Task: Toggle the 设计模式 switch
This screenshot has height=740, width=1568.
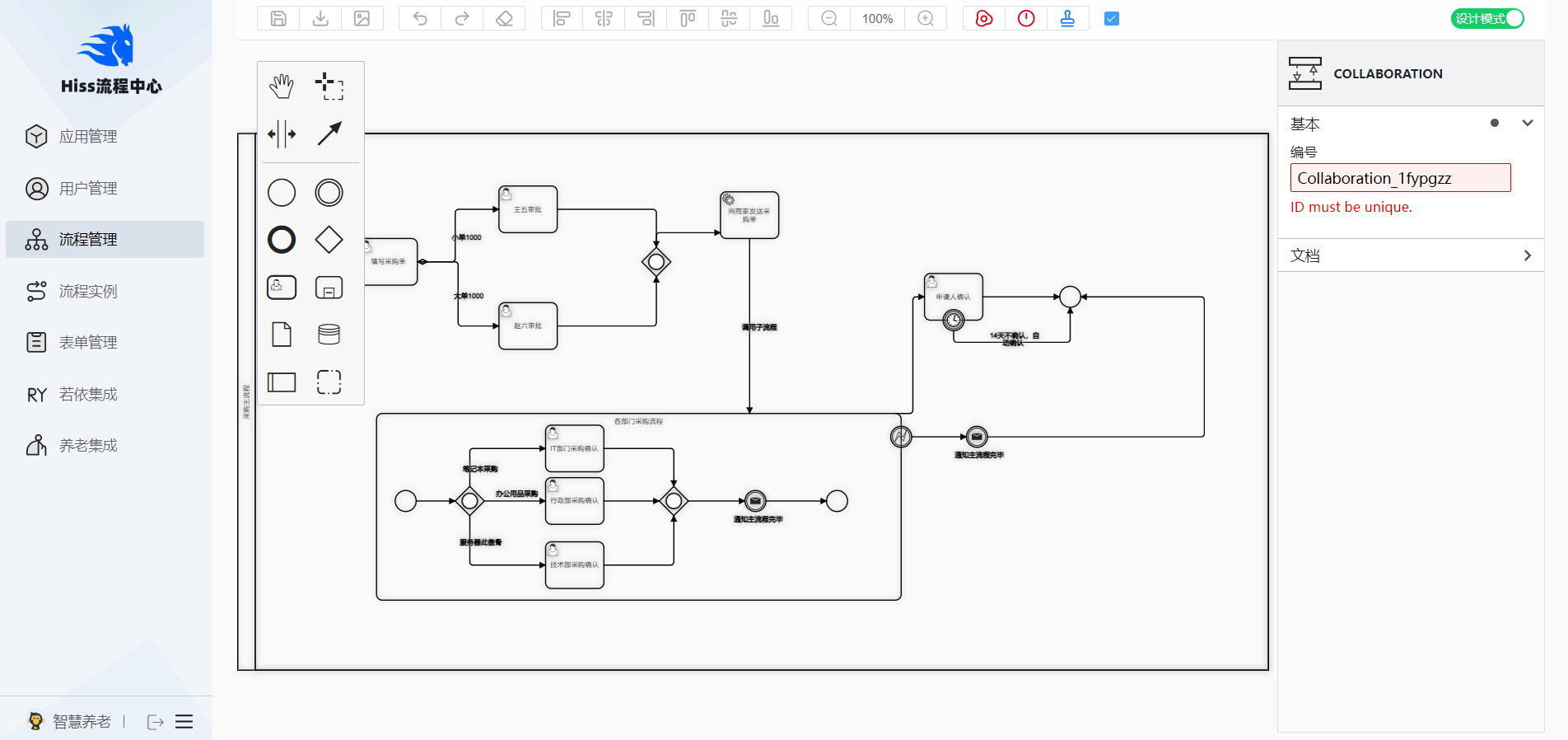Action: (x=1487, y=18)
